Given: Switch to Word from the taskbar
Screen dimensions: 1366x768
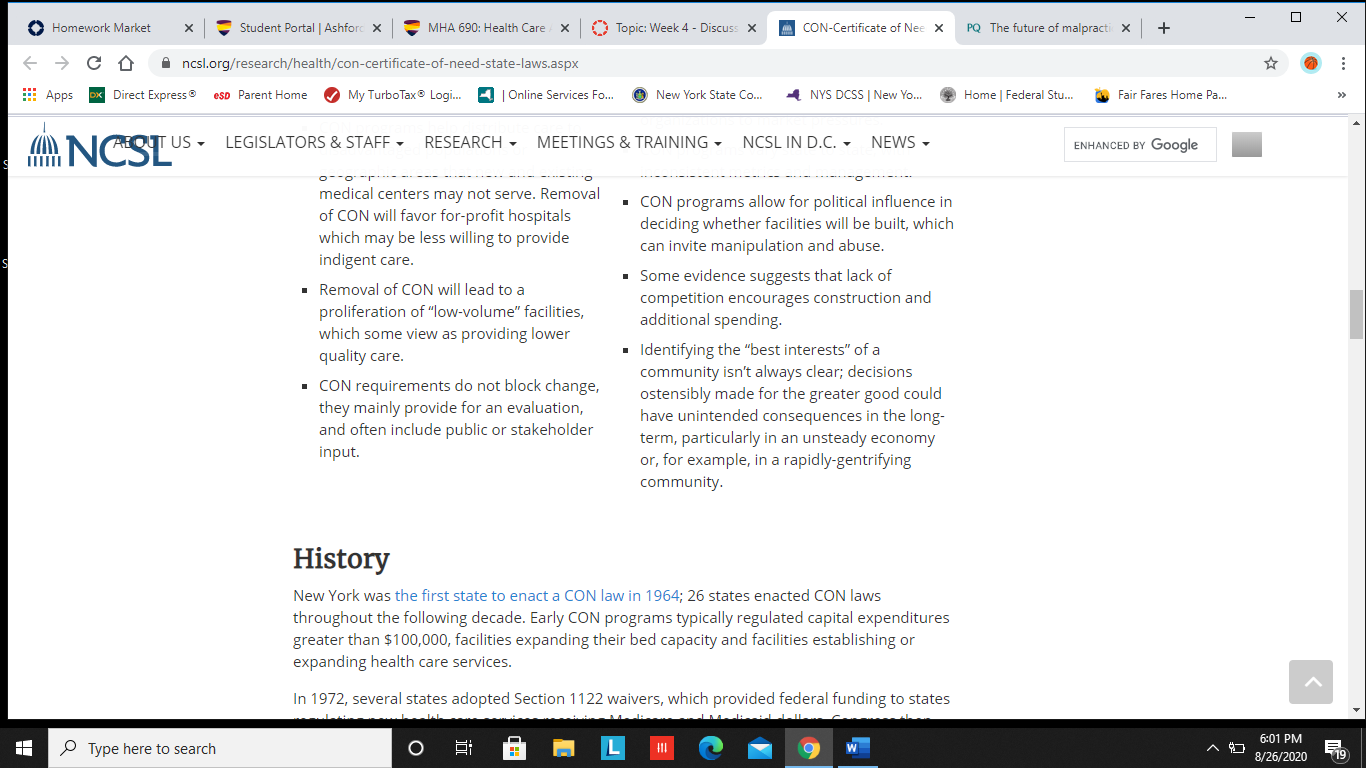Looking at the screenshot, I should pos(858,748).
